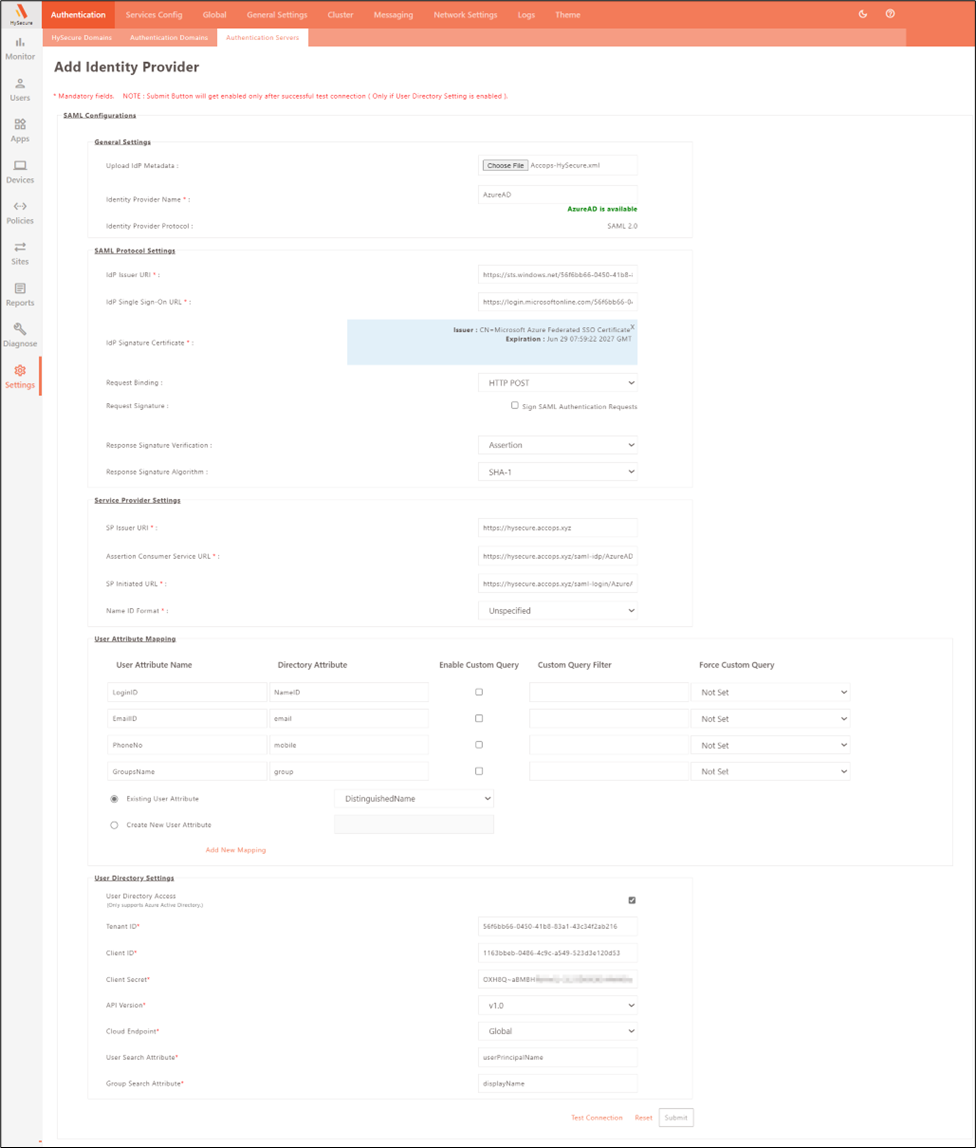Open the Monitor sidebar icon
This screenshot has width=976, height=1148.
[x=20, y=42]
